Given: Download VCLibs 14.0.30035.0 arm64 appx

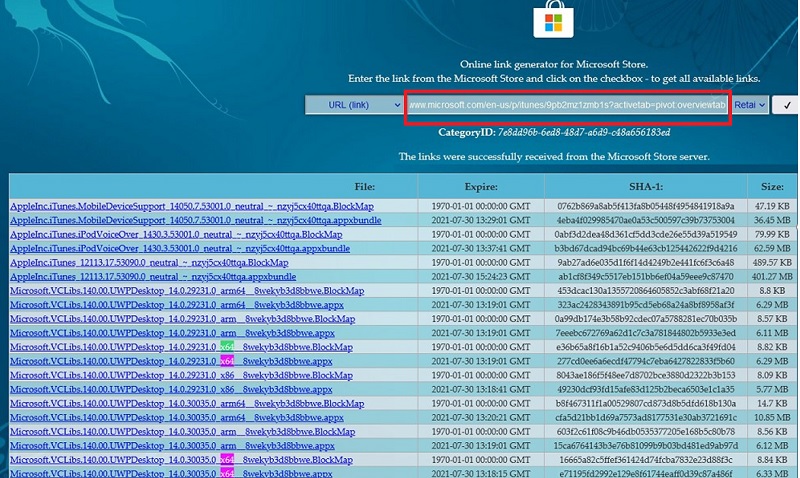Looking at the screenshot, I should 170,416.
